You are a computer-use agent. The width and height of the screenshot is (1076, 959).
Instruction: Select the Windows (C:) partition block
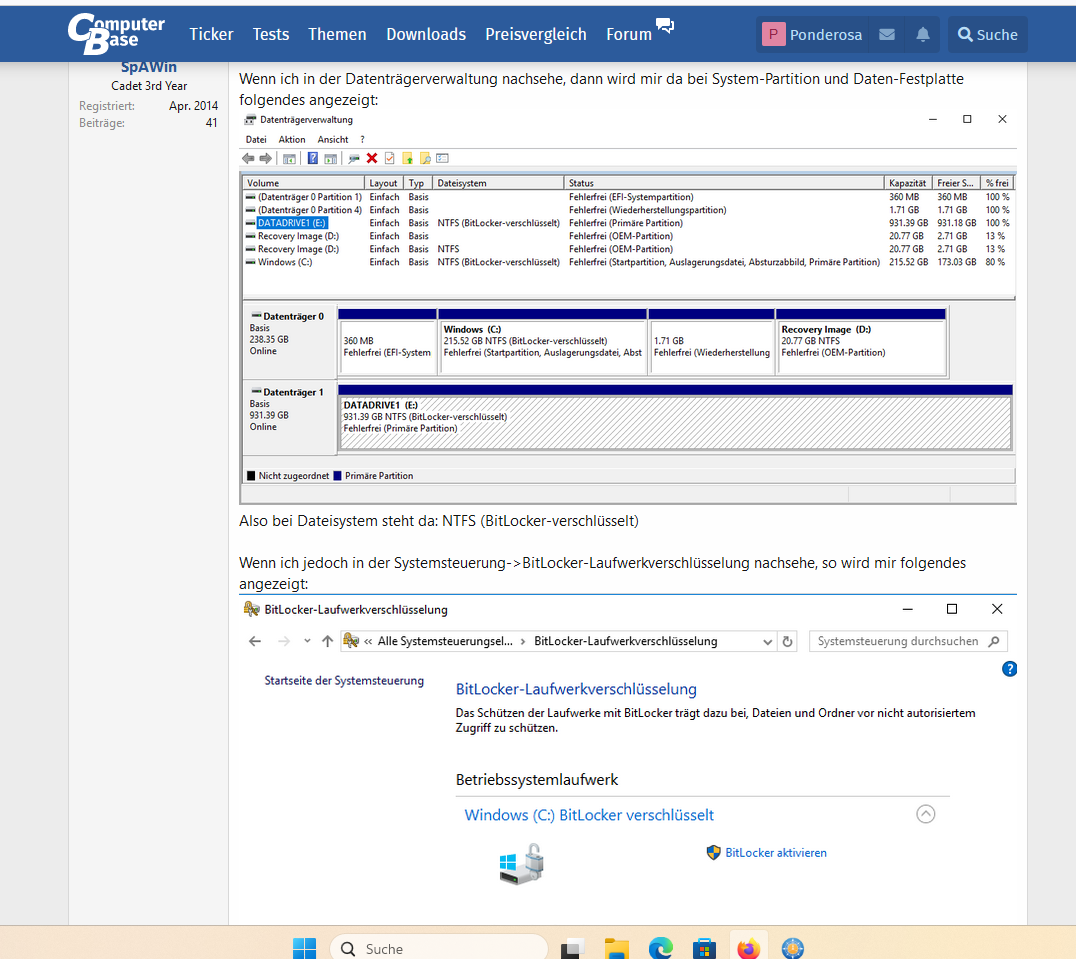(x=542, y=342)
